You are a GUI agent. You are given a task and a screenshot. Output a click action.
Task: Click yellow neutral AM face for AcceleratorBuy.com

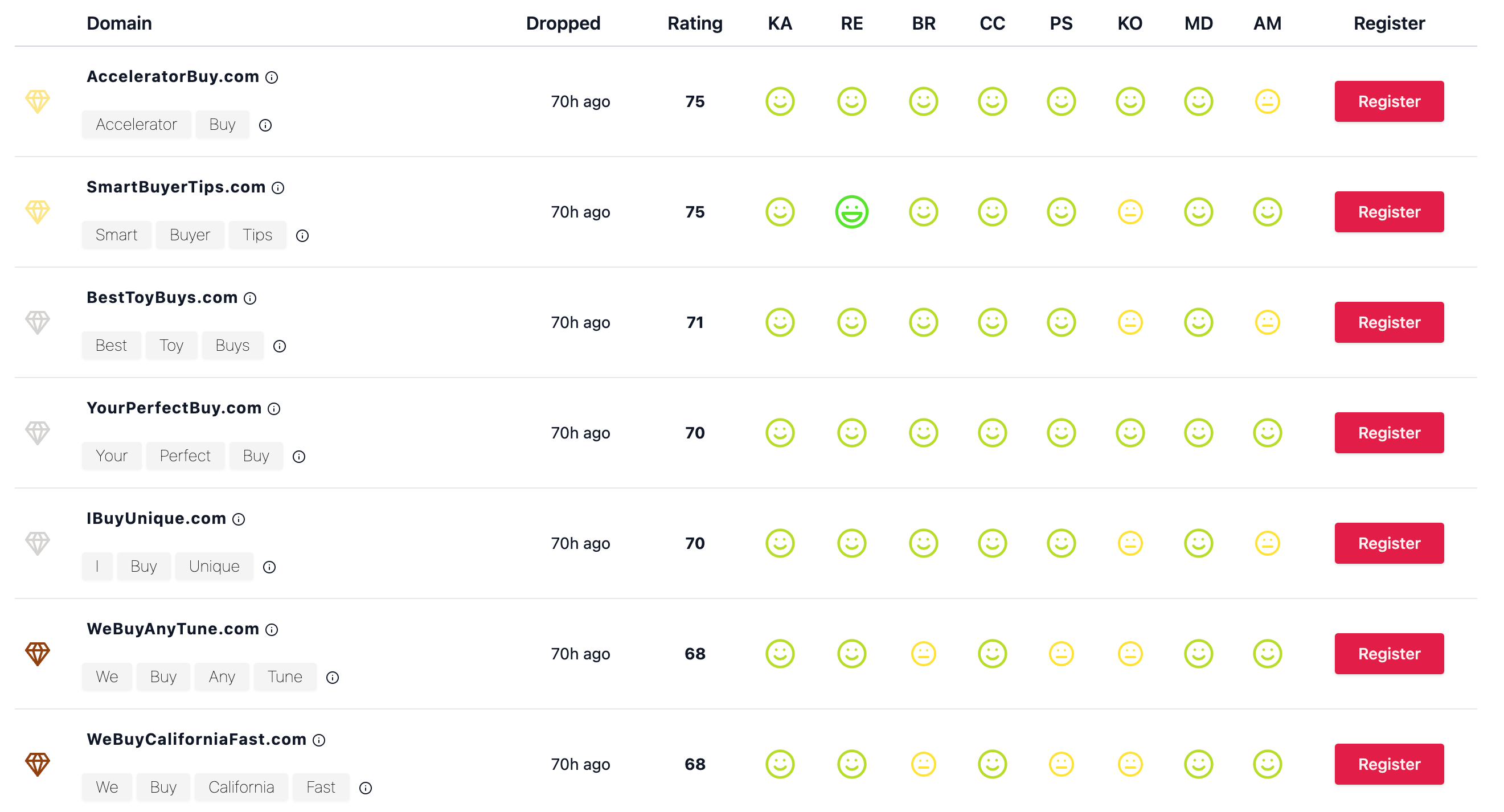(x=1267, y=101)
